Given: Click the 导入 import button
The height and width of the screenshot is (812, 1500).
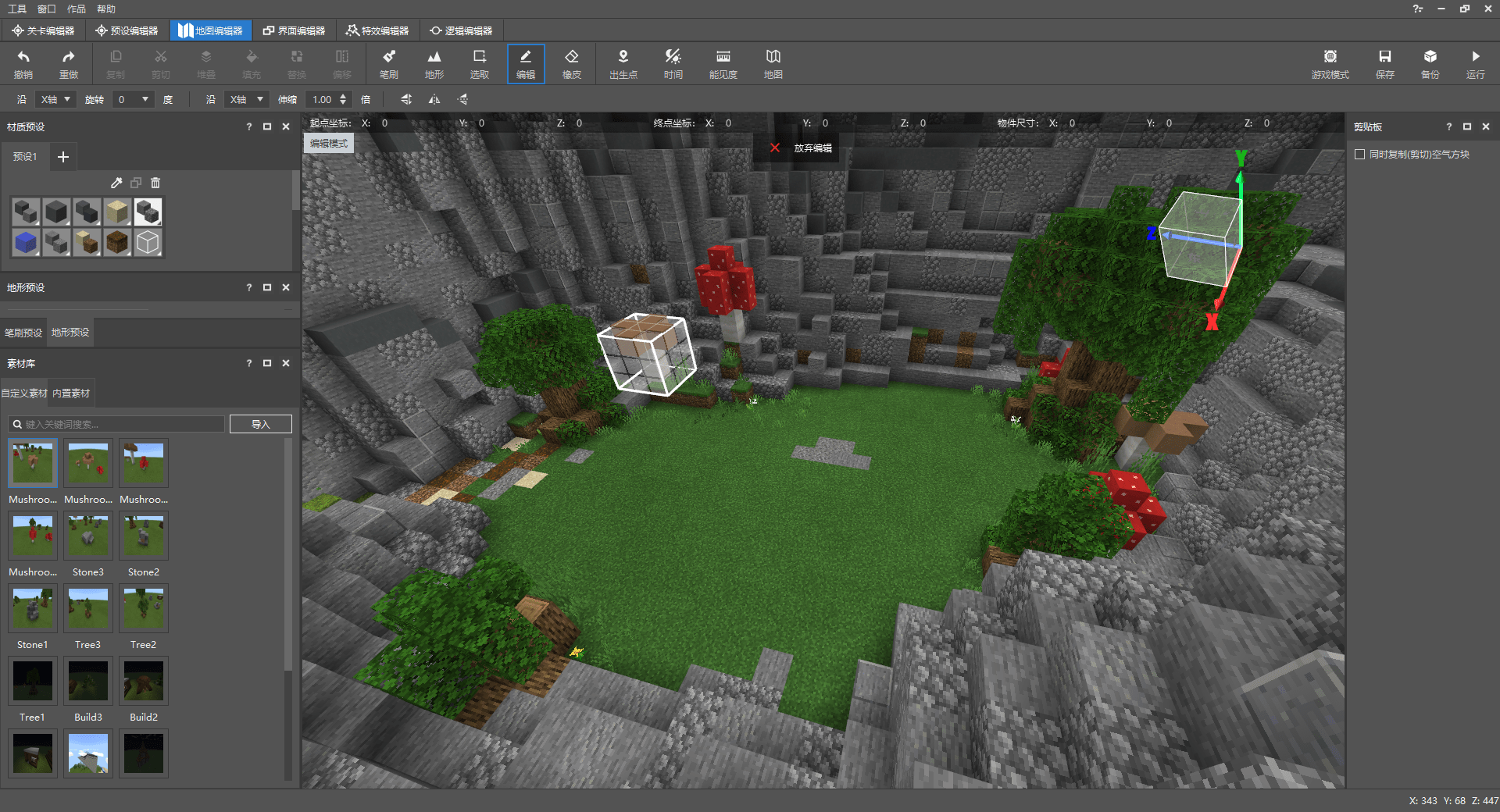Looking at the screenshot, I should pyautogui.click(x=260, y=424).
